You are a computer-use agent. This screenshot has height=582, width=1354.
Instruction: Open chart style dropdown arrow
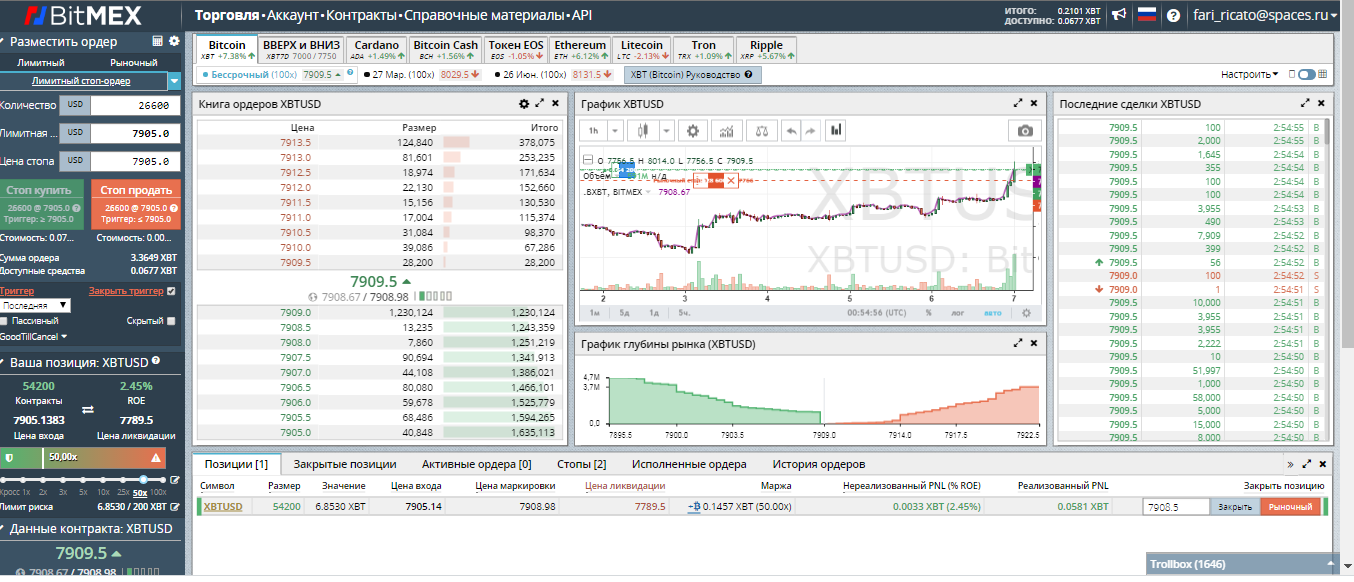666,131
